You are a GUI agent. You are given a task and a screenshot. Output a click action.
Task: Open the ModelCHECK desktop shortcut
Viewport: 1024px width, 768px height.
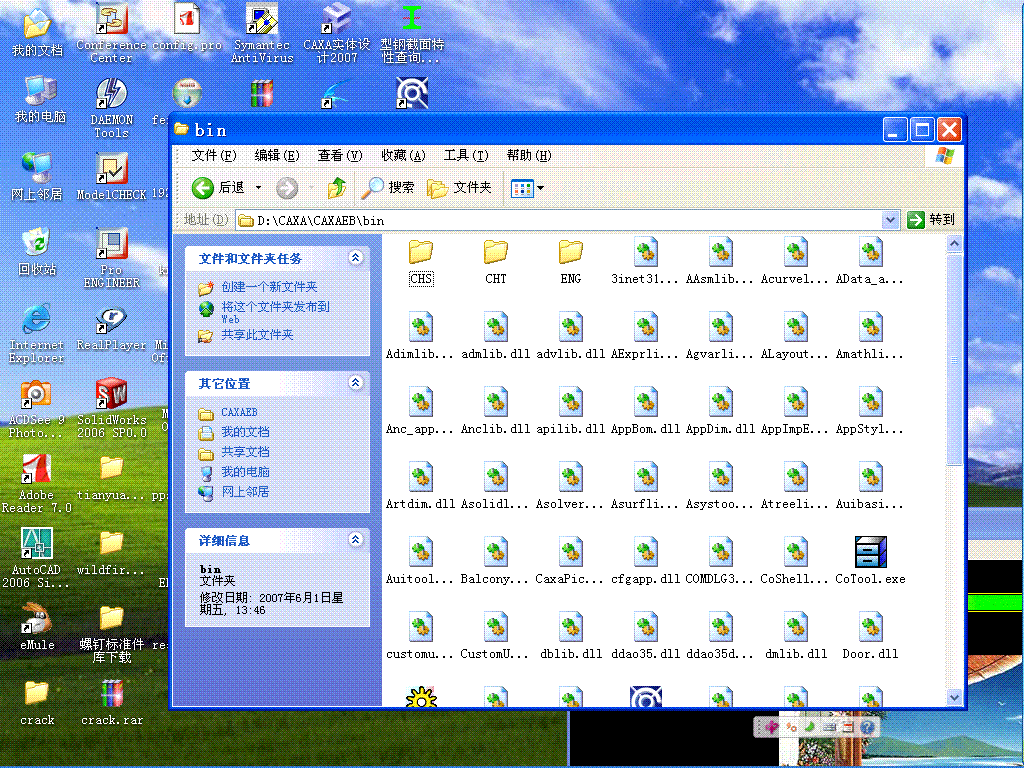112,176
